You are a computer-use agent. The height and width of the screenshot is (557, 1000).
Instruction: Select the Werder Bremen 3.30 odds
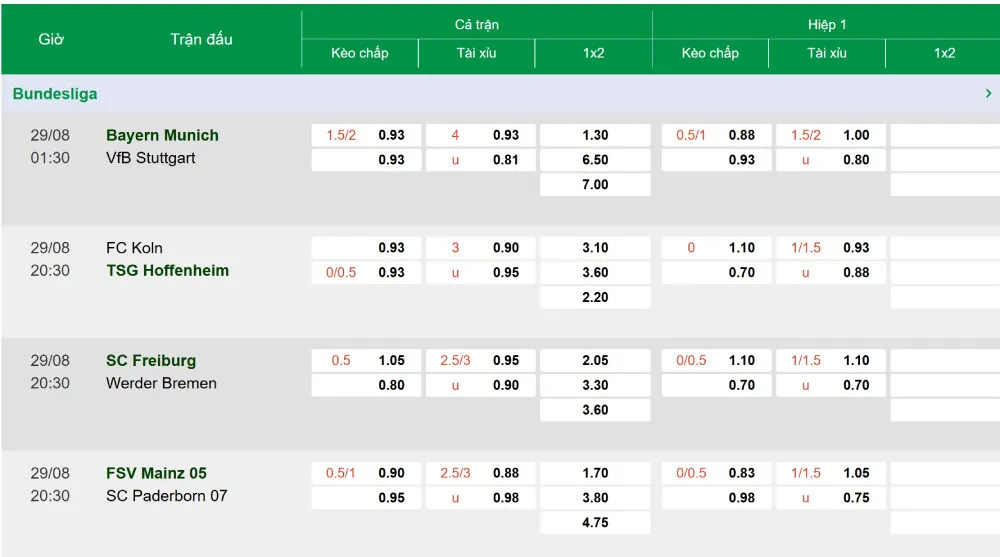[595, 385]
